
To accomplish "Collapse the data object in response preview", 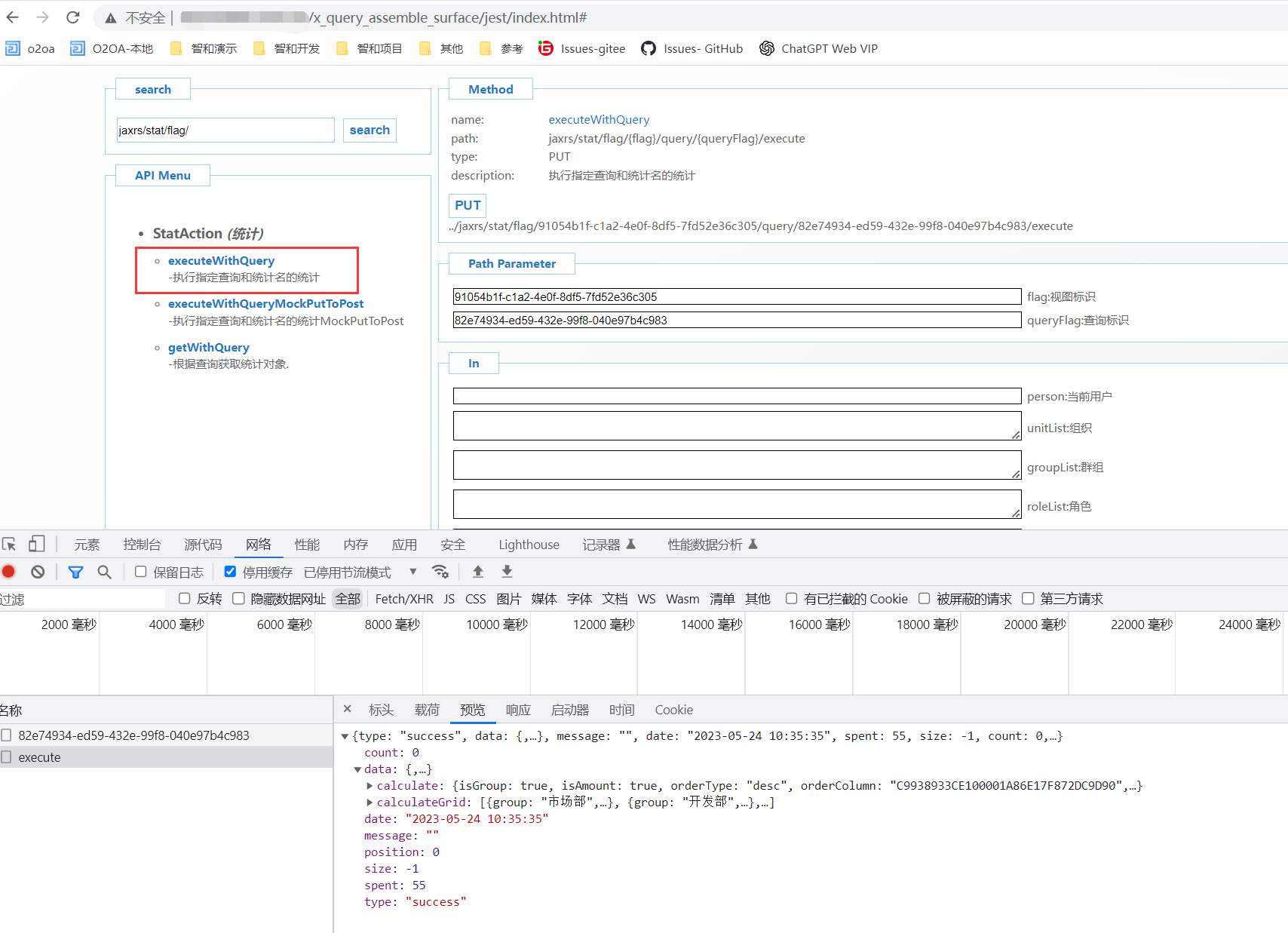I will (x=357, y=769).
